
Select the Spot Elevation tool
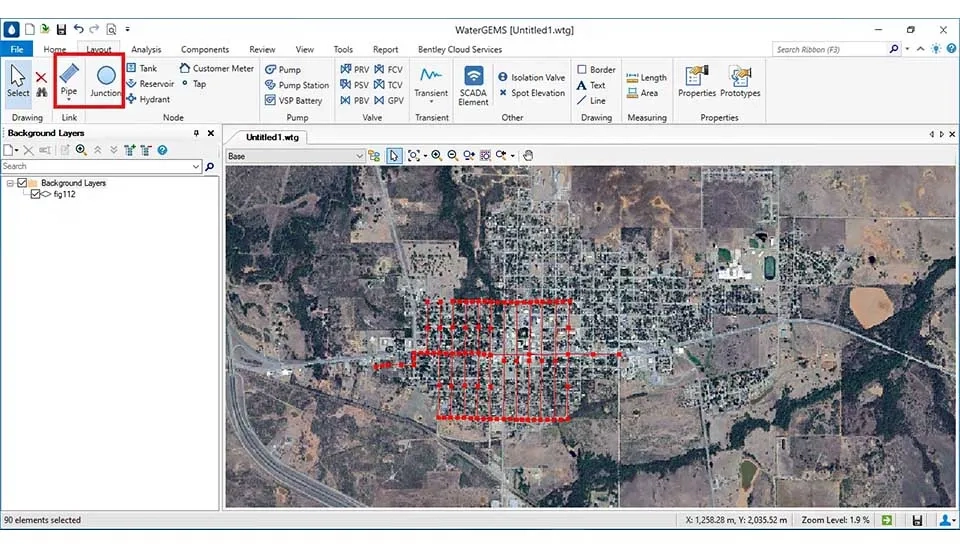click(x=531, y=92)
